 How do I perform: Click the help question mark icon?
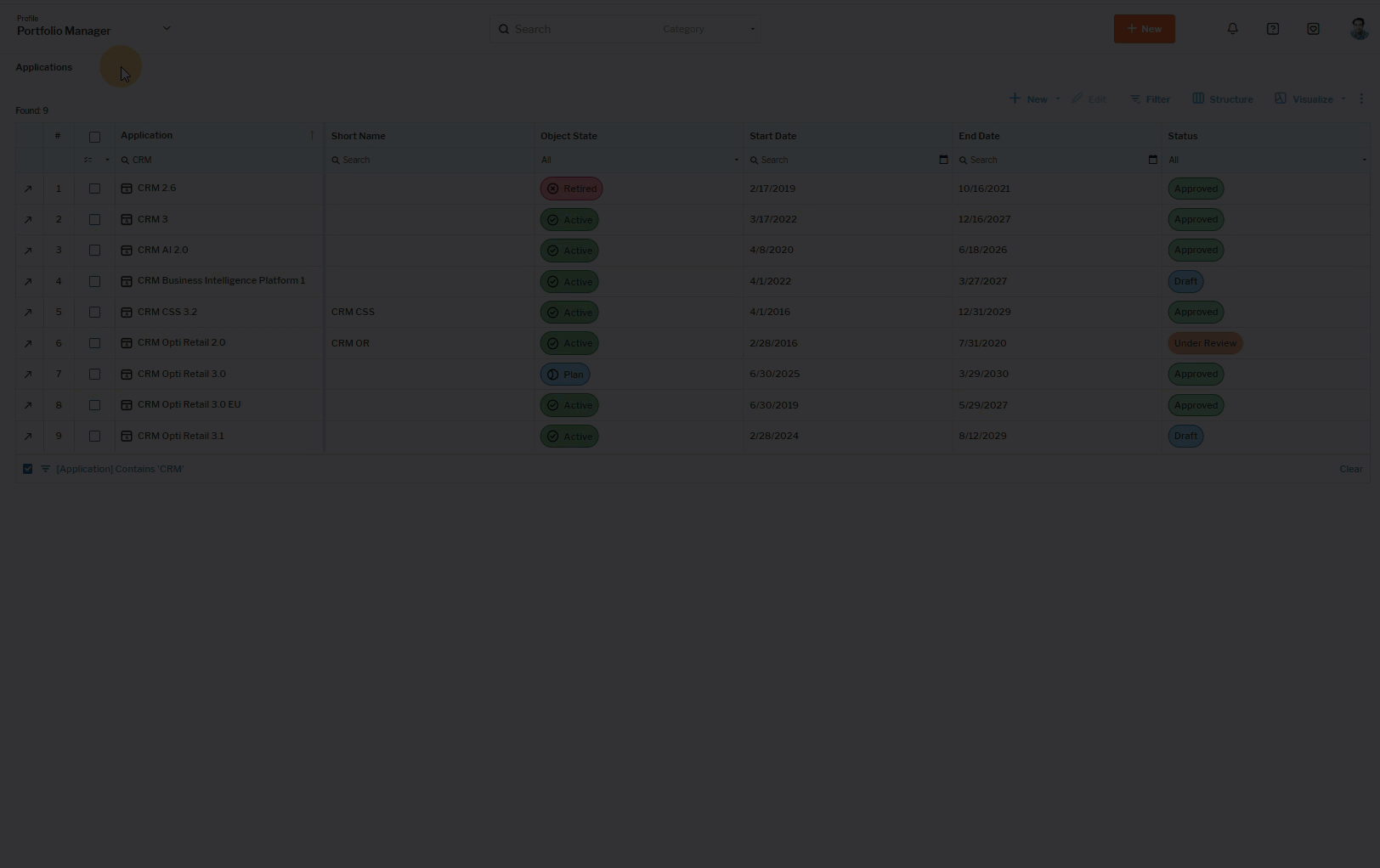point(1272,29)
